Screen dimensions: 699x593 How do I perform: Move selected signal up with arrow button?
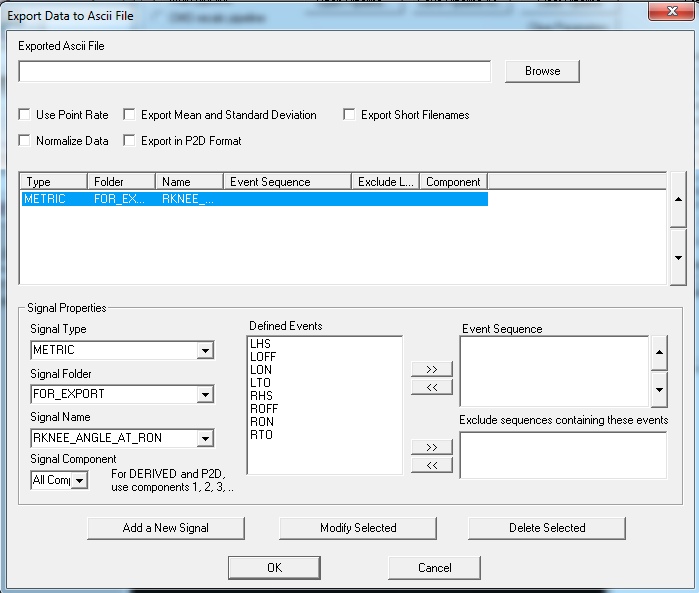click(678, 199)
